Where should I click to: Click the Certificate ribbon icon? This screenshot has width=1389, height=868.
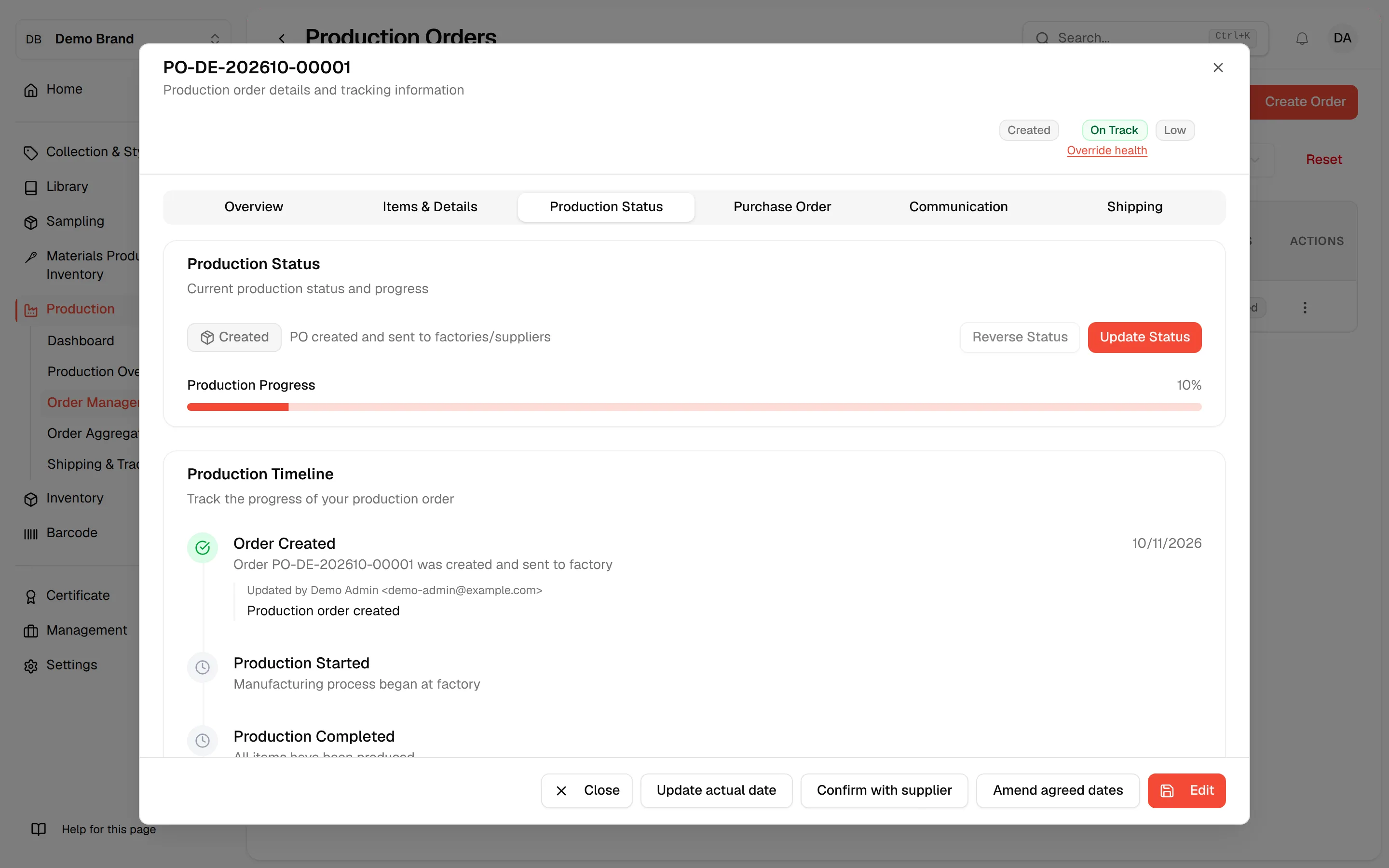(31, 597)
